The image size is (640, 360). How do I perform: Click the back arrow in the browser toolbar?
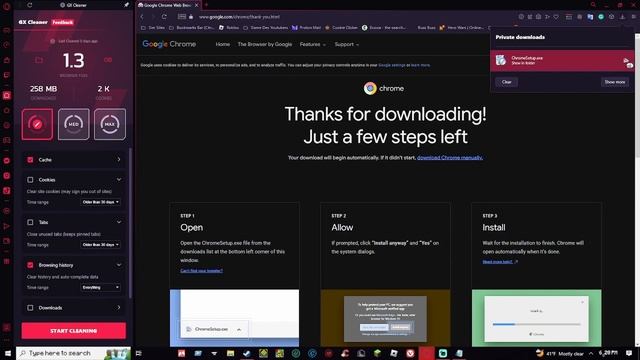coord(142,17)
